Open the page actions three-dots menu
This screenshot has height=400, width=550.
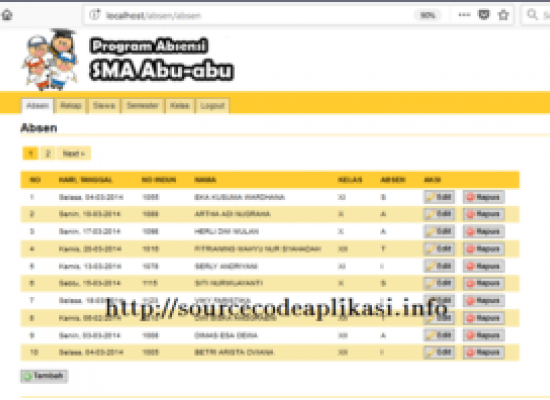pos(464,15)
